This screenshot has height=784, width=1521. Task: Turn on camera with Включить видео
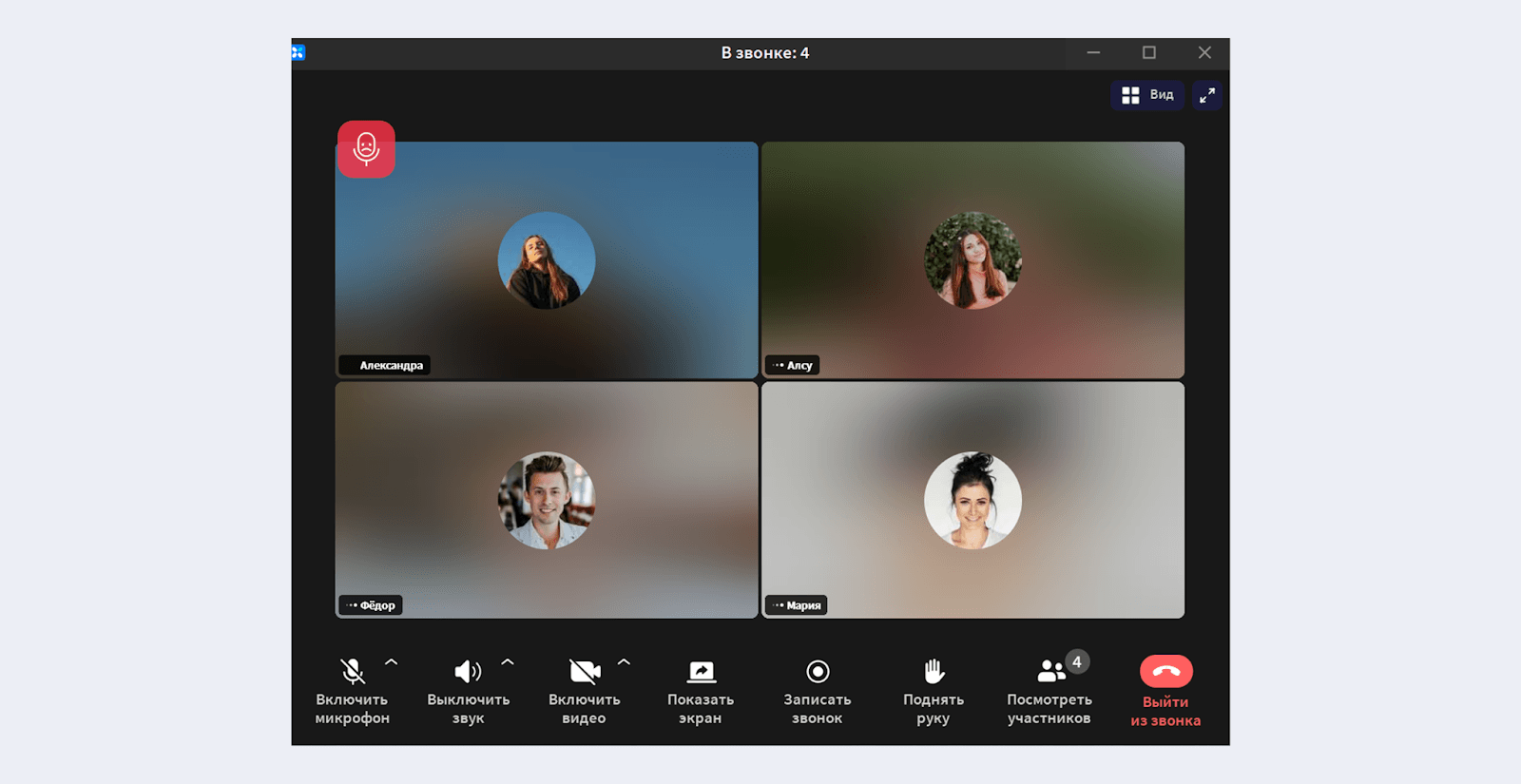point(584,672)
